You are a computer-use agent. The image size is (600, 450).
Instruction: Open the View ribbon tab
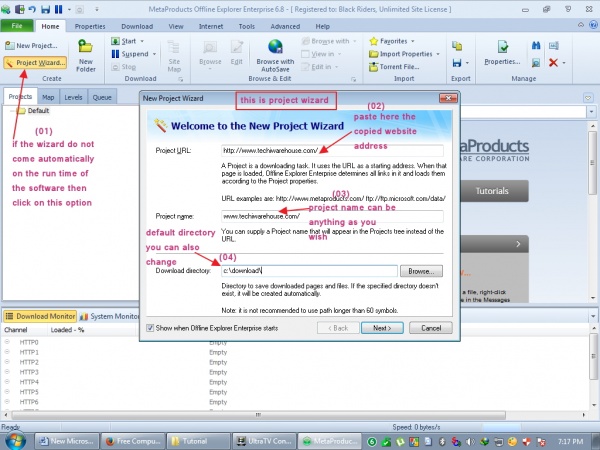176,26
